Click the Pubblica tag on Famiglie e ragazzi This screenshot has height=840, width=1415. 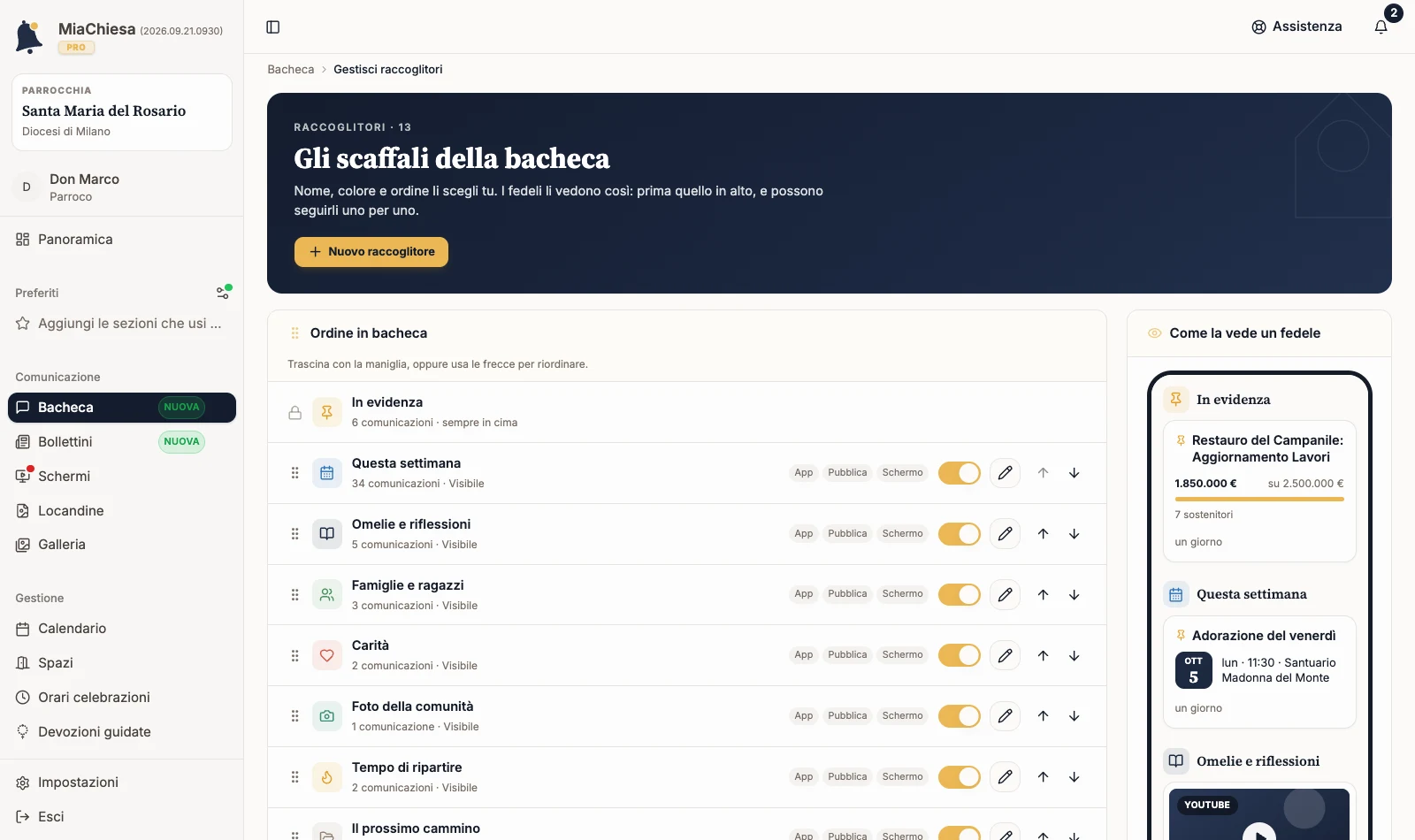pos(847,594)
